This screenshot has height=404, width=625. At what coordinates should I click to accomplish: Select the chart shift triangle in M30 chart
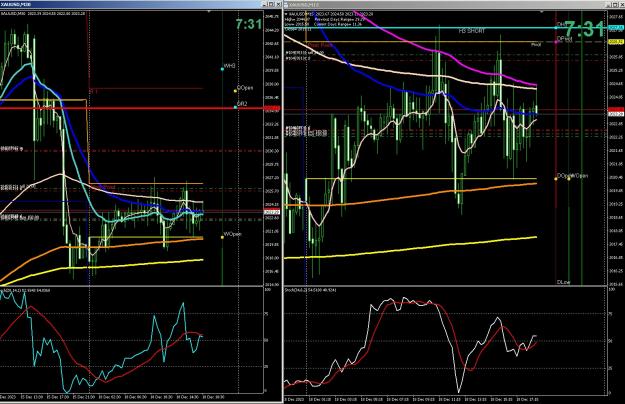tap(208, 12)
